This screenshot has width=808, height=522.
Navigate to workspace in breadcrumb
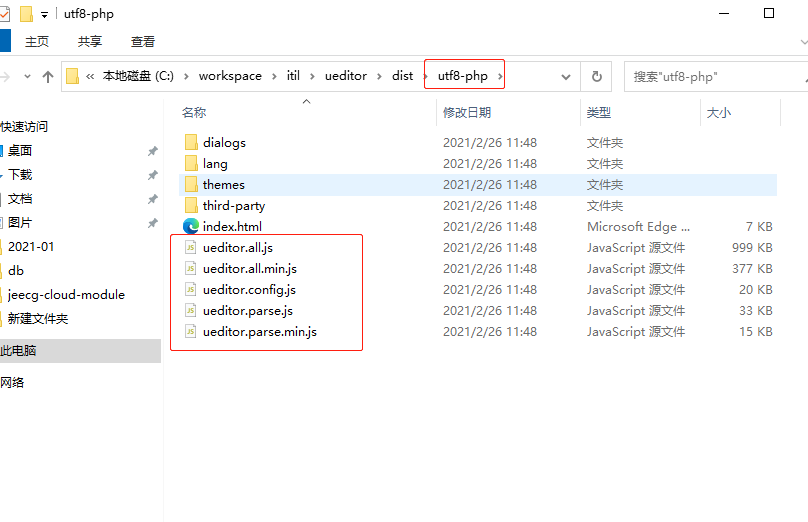[x=230, y=76]
